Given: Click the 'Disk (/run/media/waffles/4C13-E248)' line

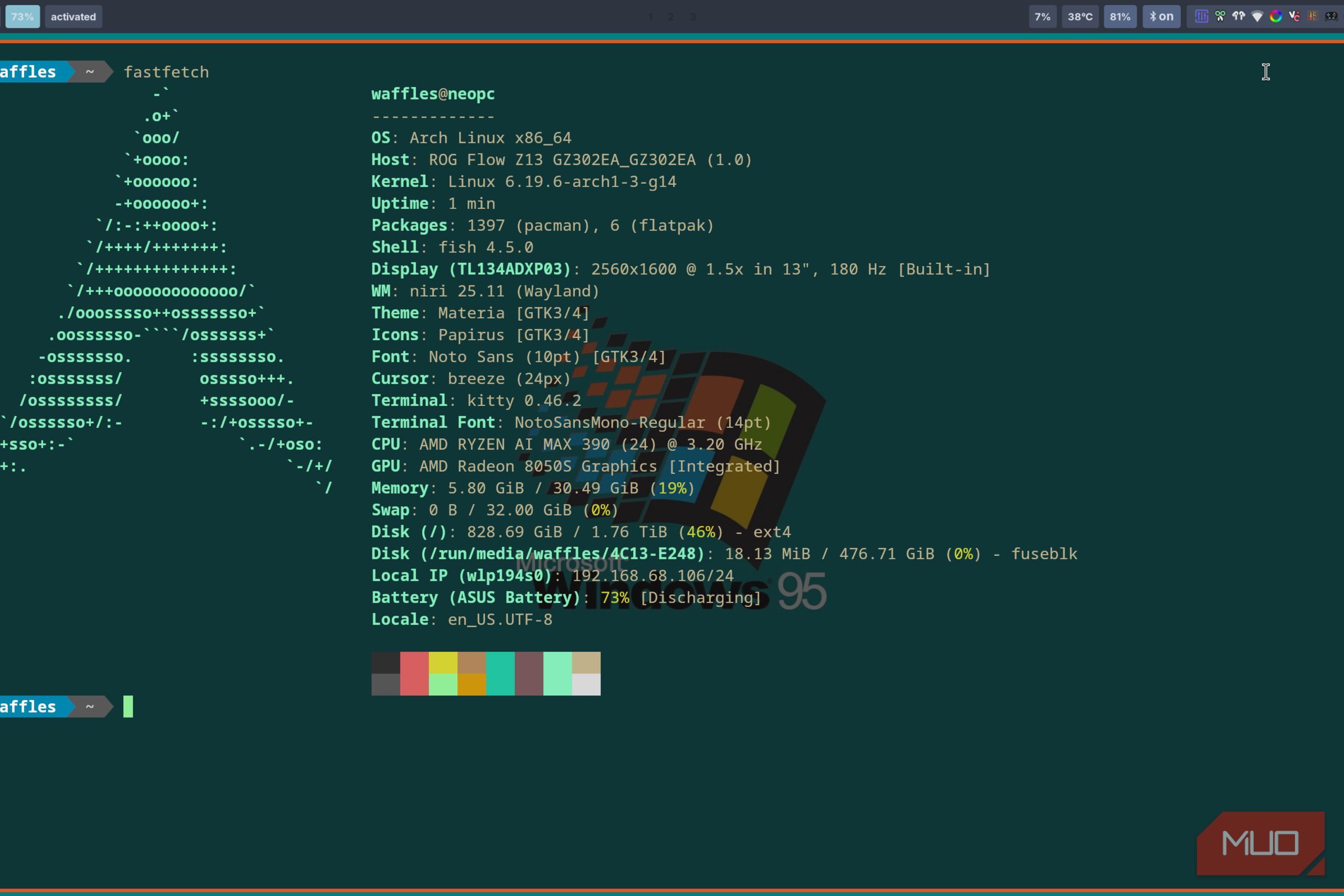Looking at the screenshot, I should pyautogui.click(x=724, y=554).
